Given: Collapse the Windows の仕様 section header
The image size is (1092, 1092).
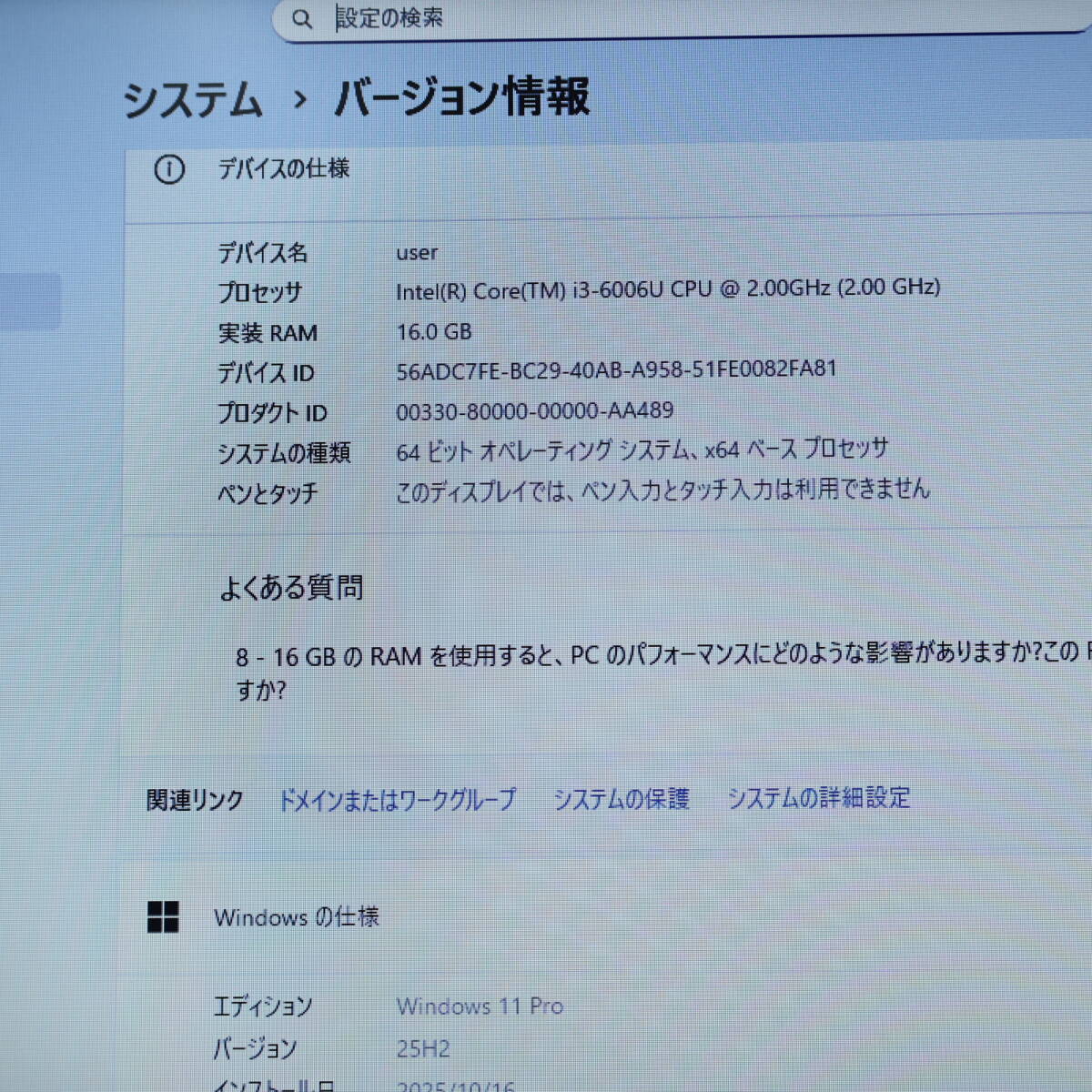Looking at the screenshot, I should coord(605,917).
